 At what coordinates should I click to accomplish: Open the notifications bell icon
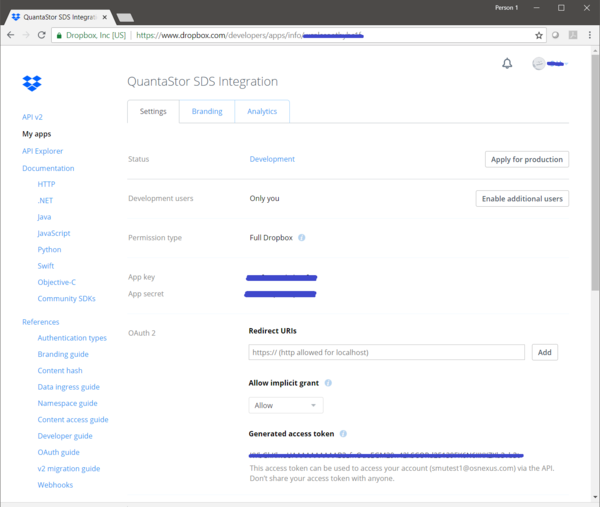pyautogui.click(x=507, y=64)
